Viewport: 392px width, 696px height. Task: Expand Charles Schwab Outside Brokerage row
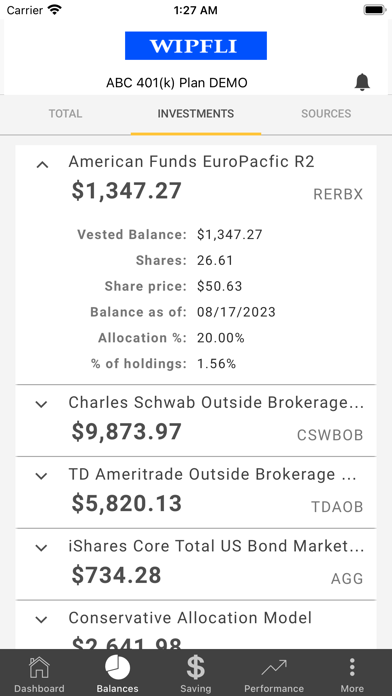[41, 404]
